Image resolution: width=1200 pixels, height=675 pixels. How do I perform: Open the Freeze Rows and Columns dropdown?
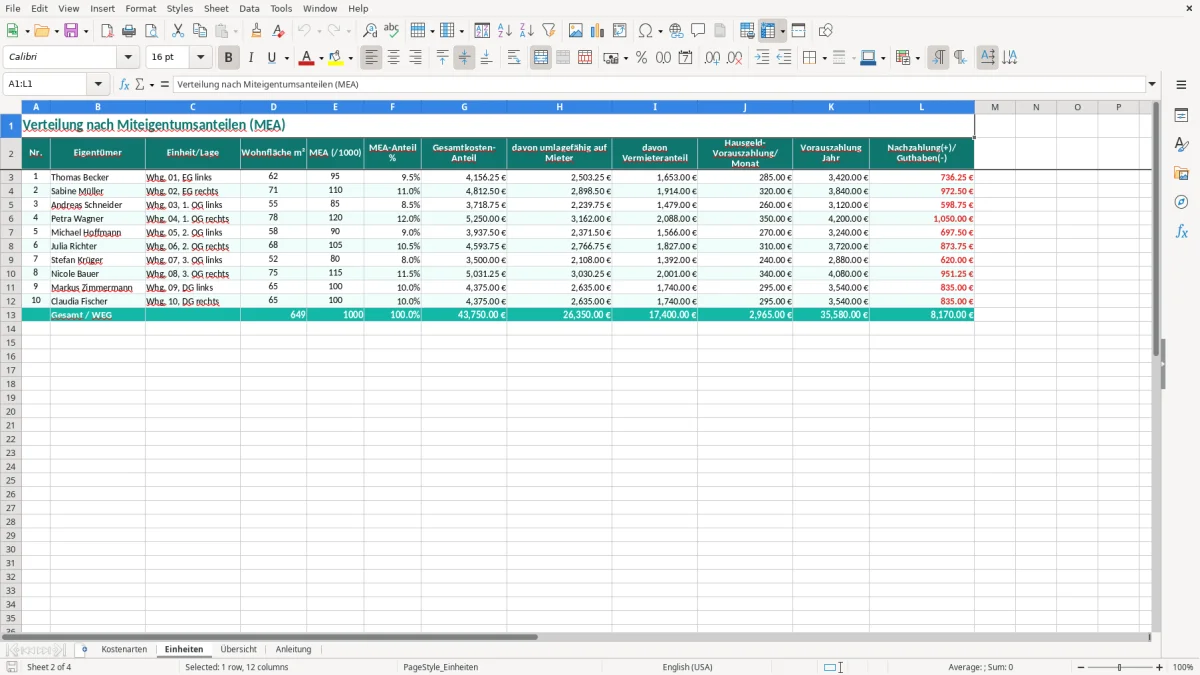[783, 31]
